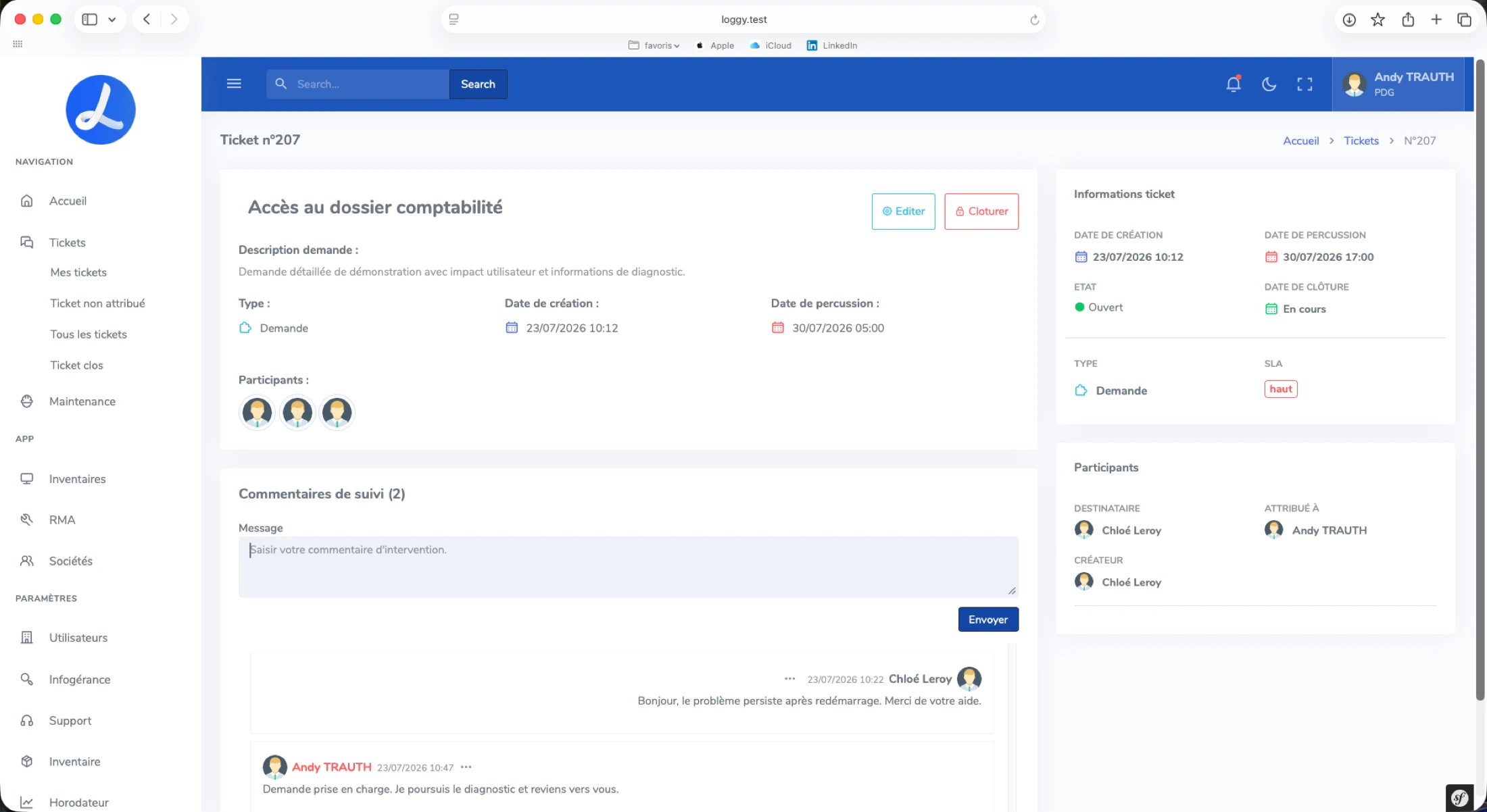The height and width of the screenshot is (812, 1487).
Task: Send the comment with Envoyer
Action: tap(988, 619)
